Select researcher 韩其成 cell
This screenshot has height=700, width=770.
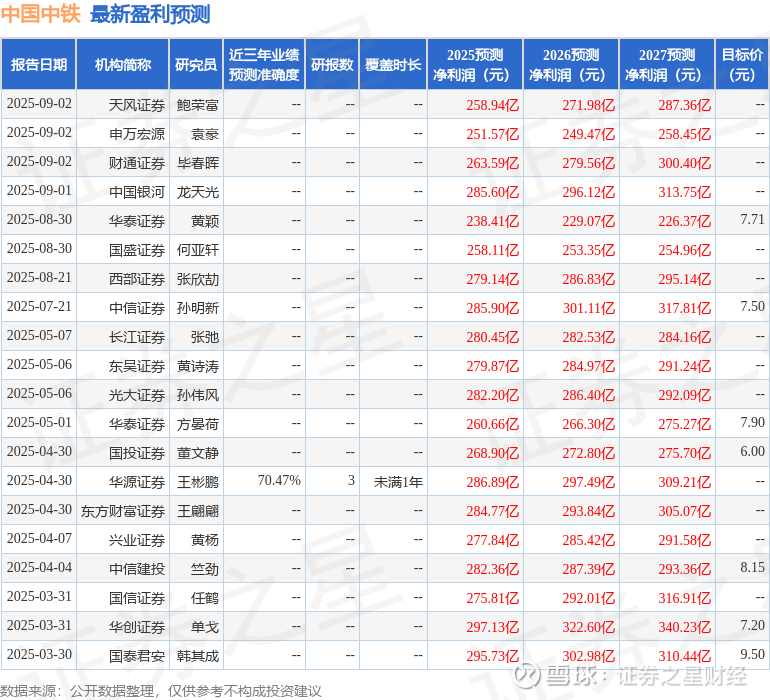198,656
